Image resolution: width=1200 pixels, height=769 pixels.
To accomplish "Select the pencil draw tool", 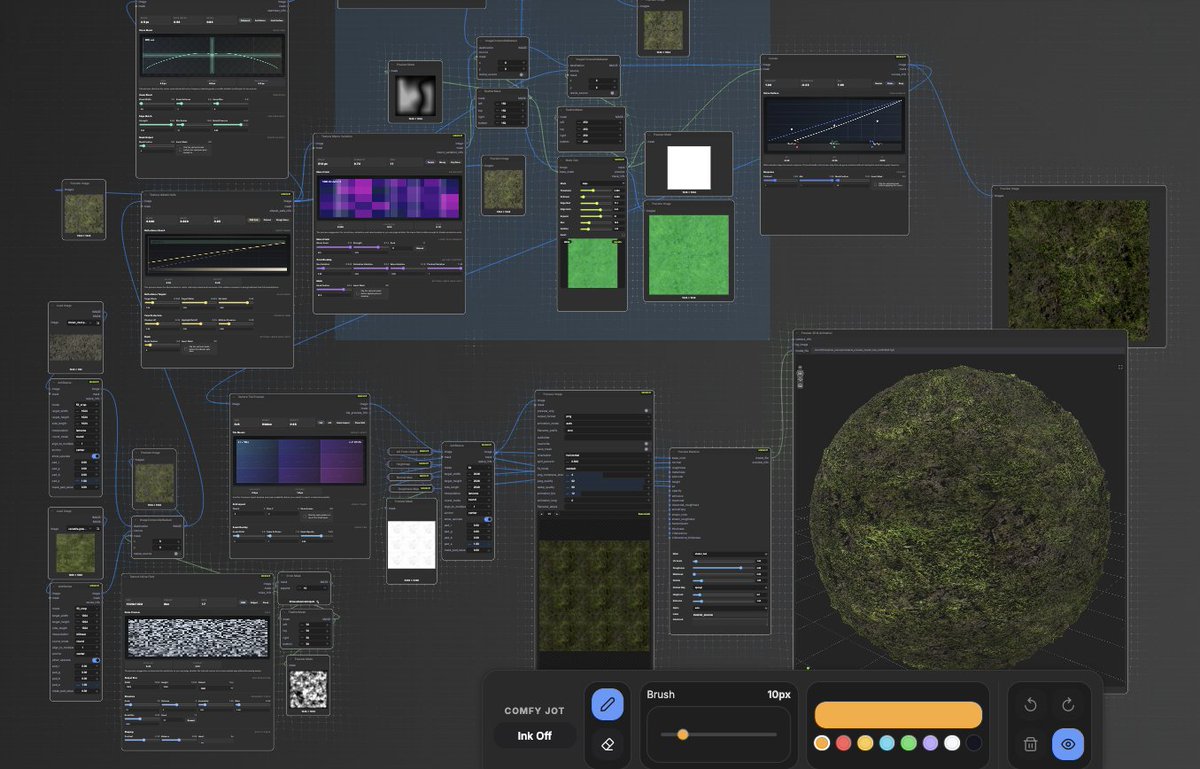I will tap(608, 705).
